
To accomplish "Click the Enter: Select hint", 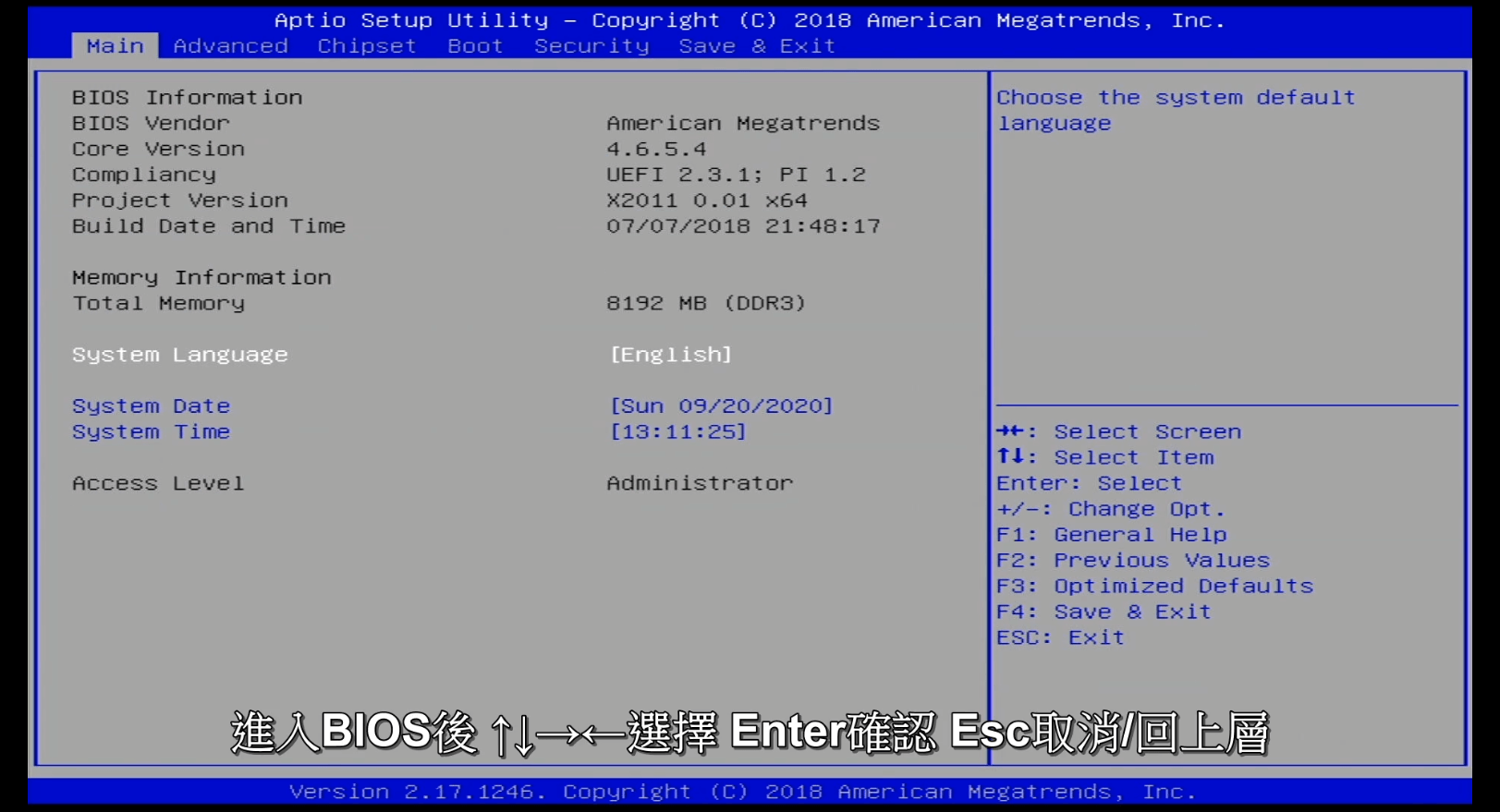I will tap(1089, 483).
